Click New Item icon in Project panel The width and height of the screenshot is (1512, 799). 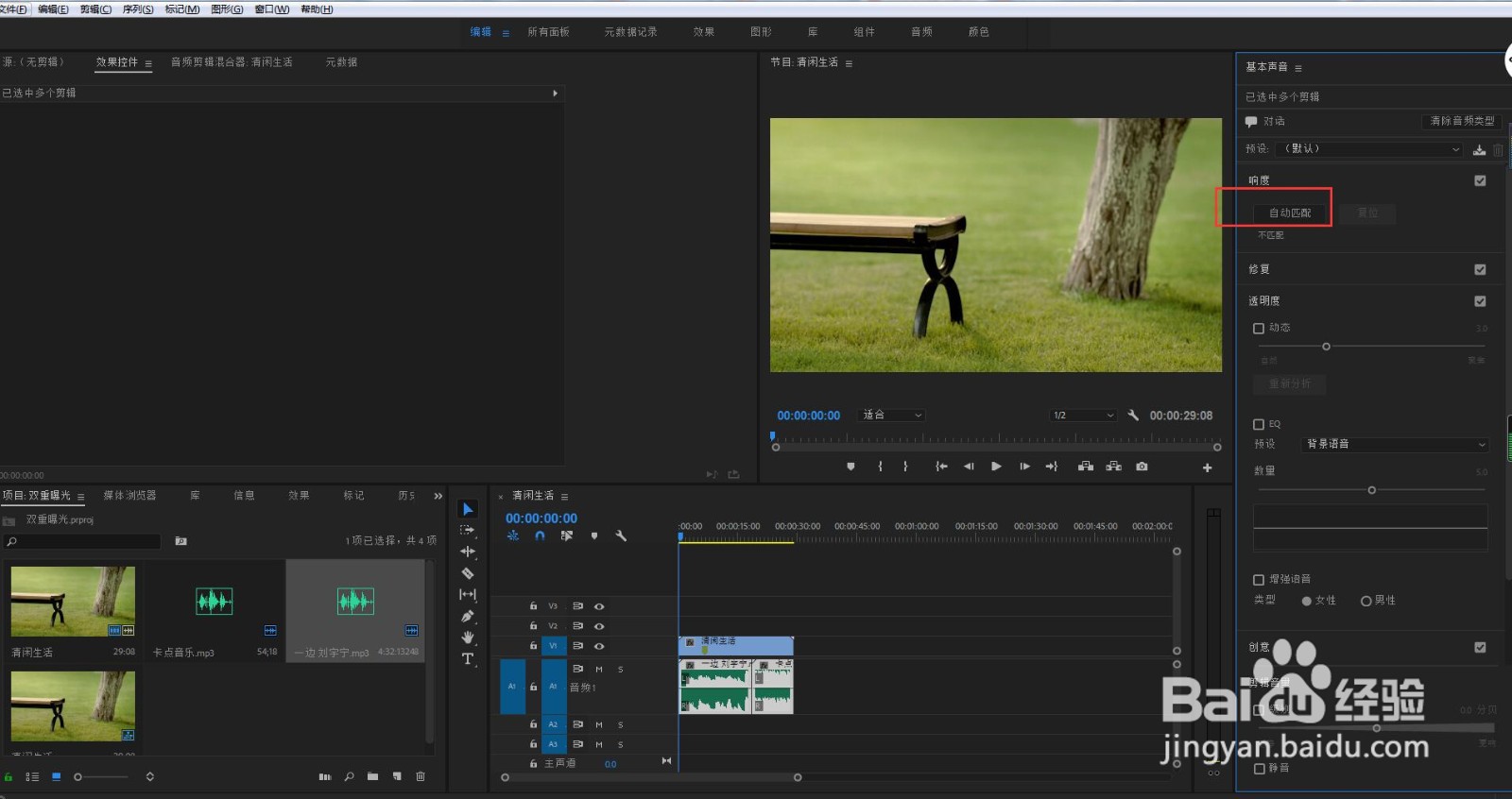[397, 776]
